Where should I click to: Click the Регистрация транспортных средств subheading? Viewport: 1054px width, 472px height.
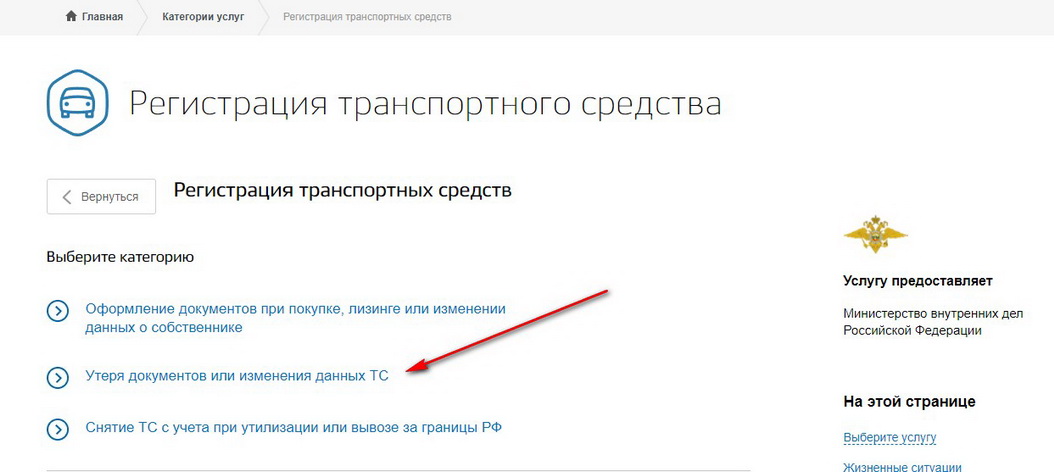[342, 190]
